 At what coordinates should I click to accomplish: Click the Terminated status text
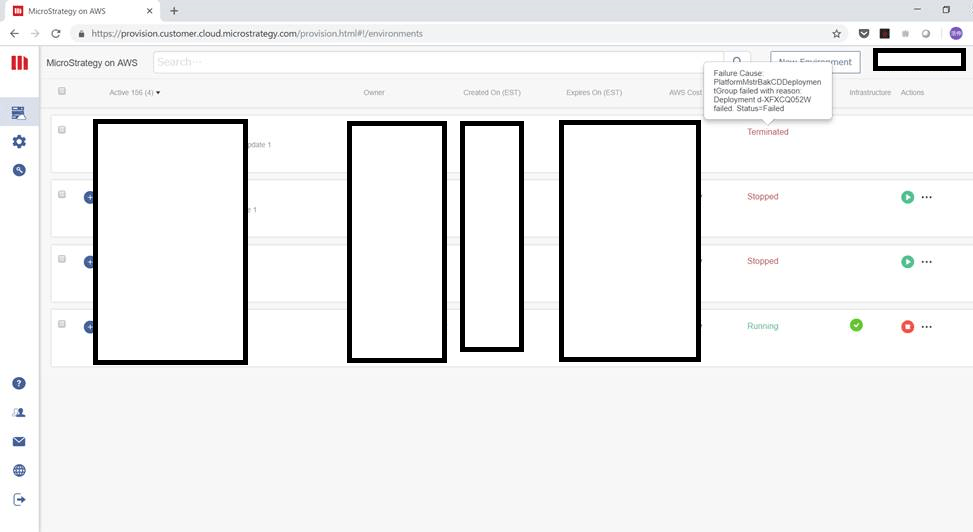(768, 132)
